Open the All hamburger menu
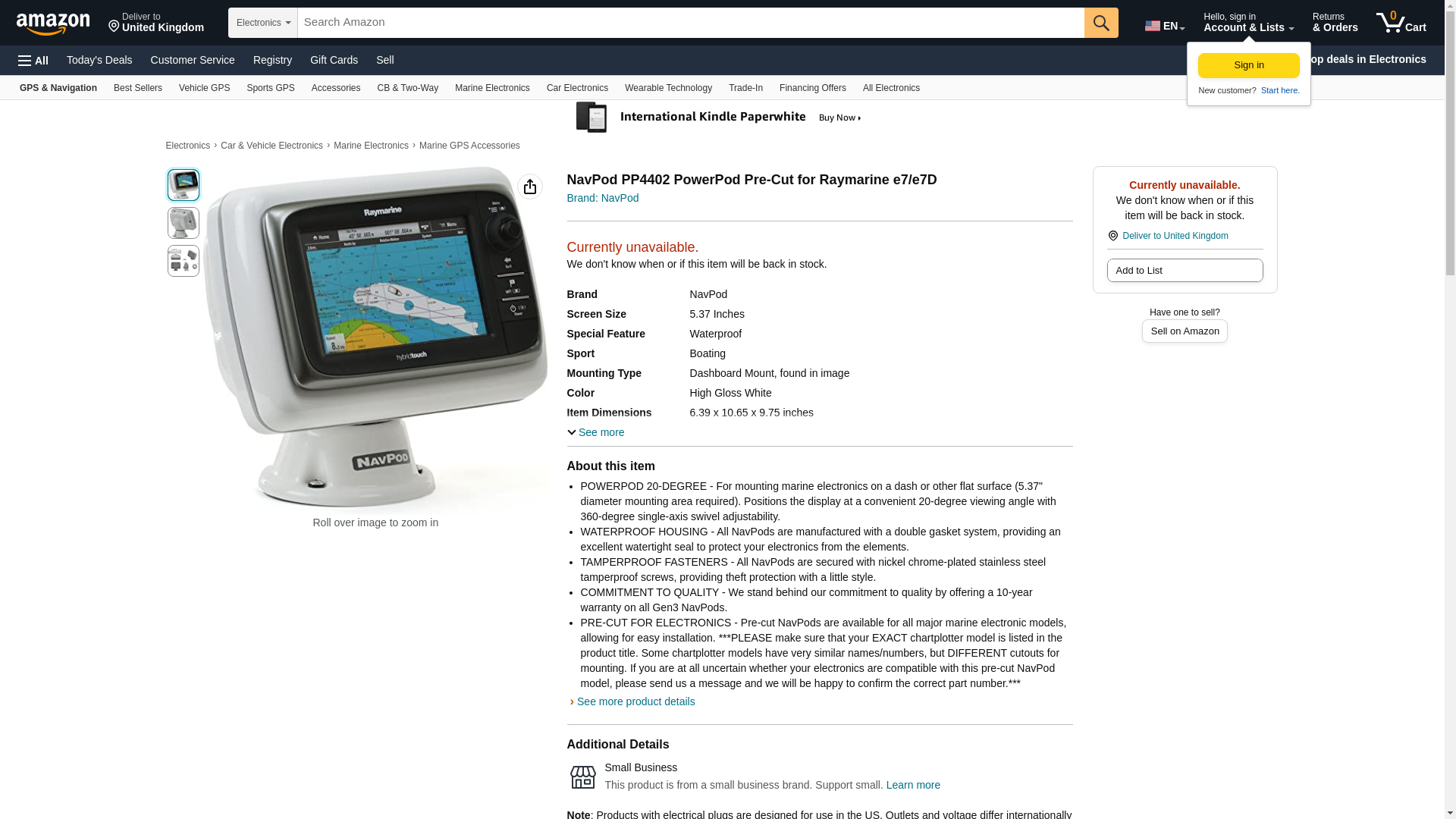The height and width of the screenshot is (819, 1456). click(x=33, y=61)
